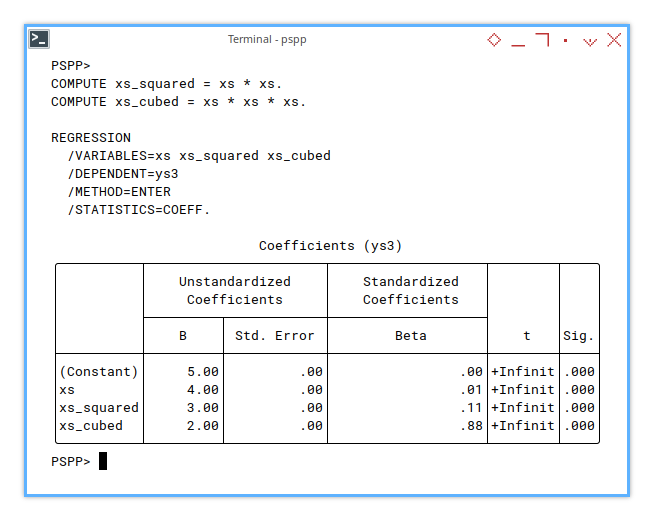654x521 pixels.
Task: Click the /METHOD=ENTER line
Action: click(119, 191)
